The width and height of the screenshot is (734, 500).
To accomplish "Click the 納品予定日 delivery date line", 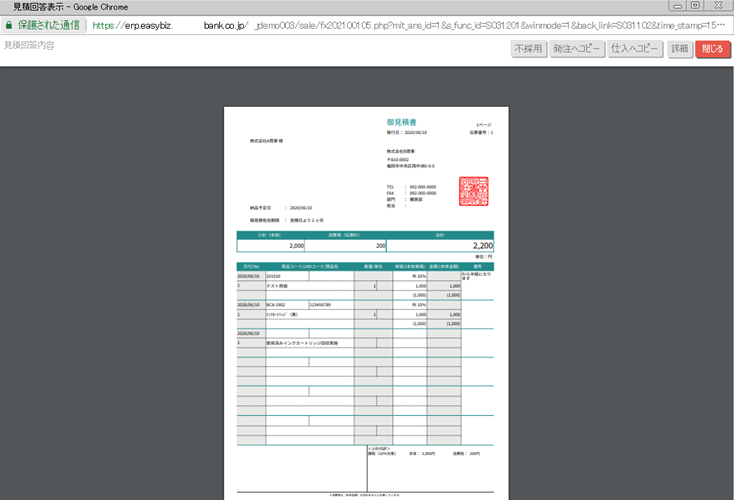I will [281, 208].
